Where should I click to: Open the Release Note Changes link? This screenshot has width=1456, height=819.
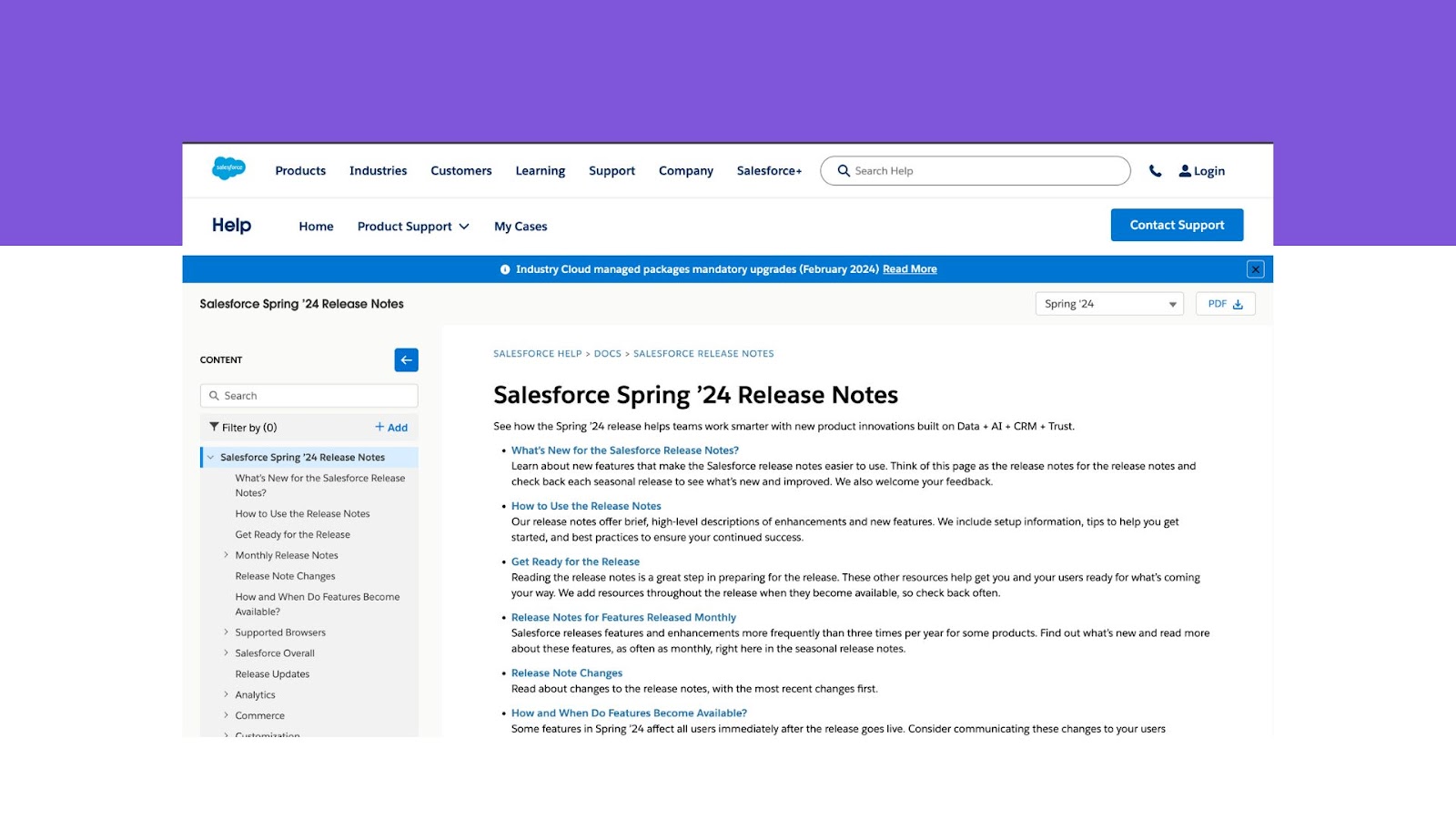(566, 672)
